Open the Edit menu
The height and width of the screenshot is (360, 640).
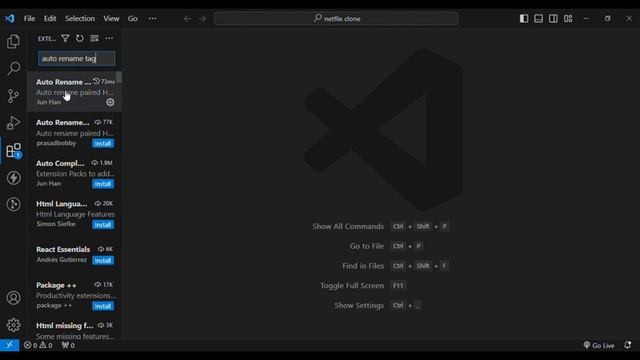coord(50,19)
